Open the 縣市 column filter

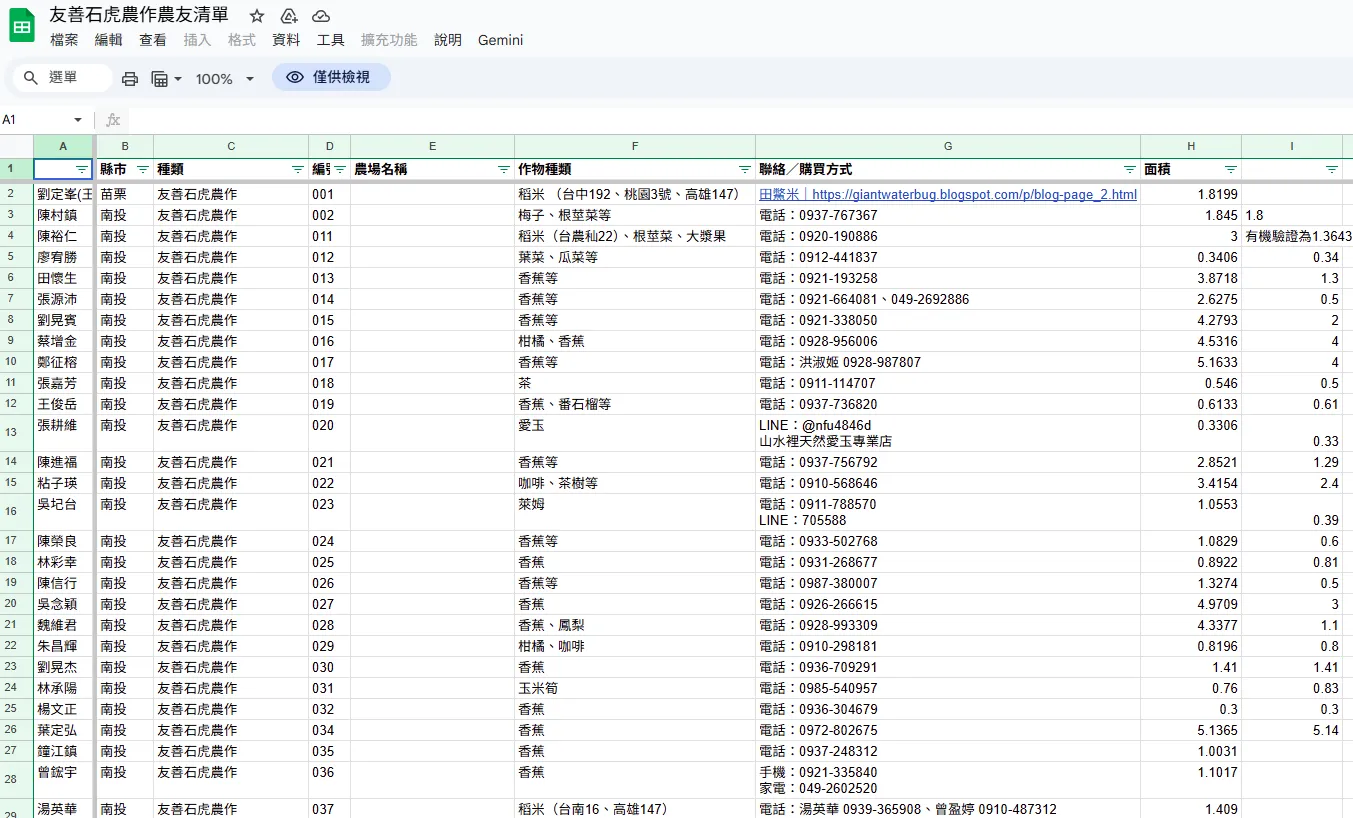click(x=142, y=169)
